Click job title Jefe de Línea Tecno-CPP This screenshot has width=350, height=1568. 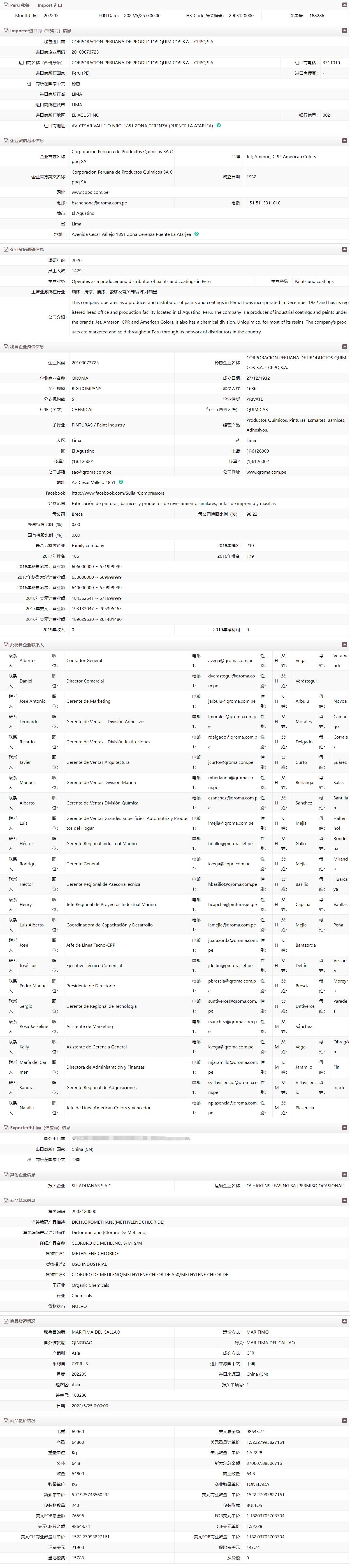pos(91,945)
